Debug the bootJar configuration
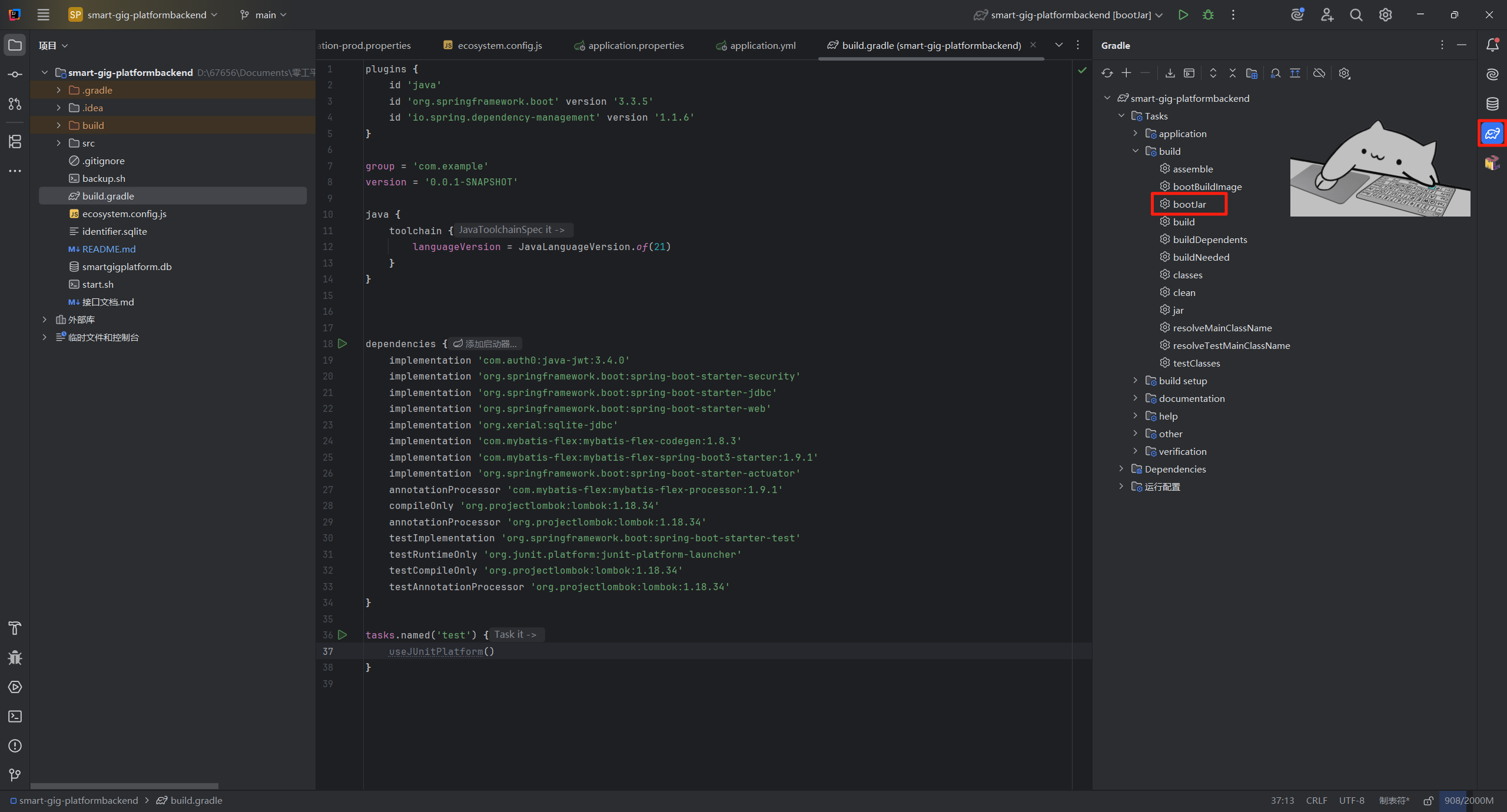Screen dimensions: 1507x812 (x=1208, y=15)
